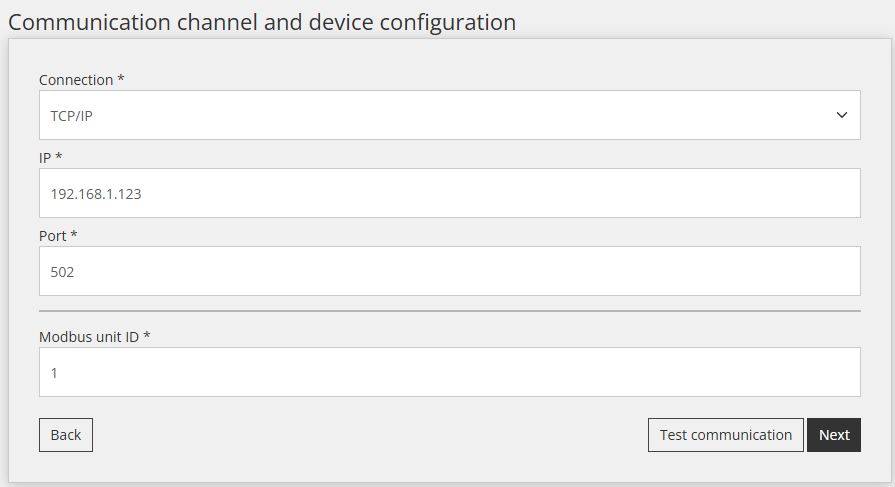895x487 pixels.
Task: Proceed with the Next button
Action: click(x=833, y=435)
